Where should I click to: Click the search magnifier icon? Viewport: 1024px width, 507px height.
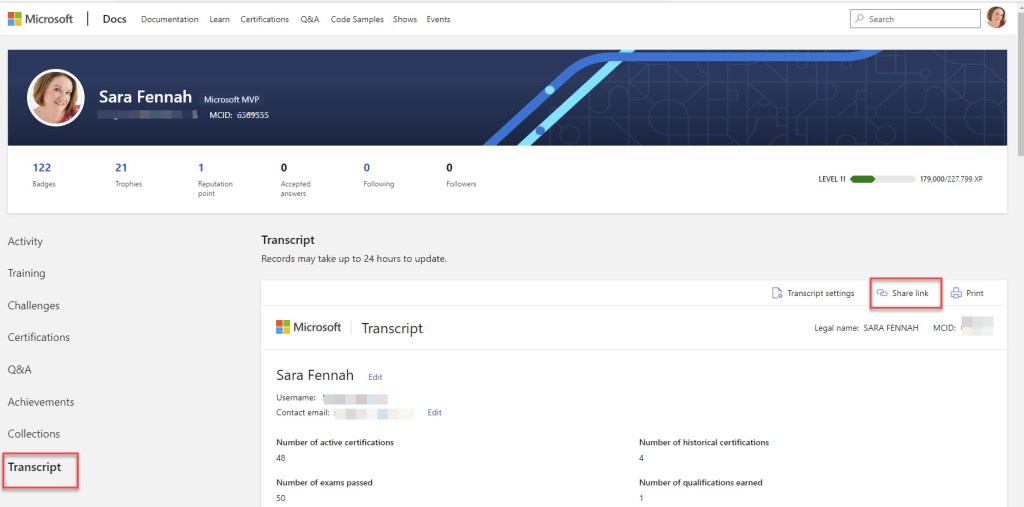tap(860, 19)
